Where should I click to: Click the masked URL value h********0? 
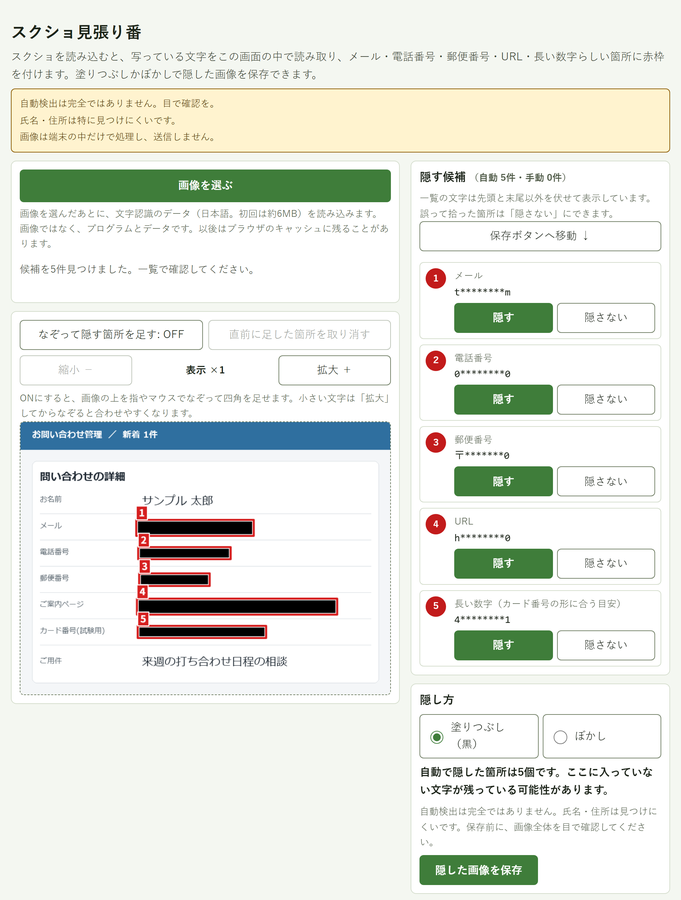482,538
